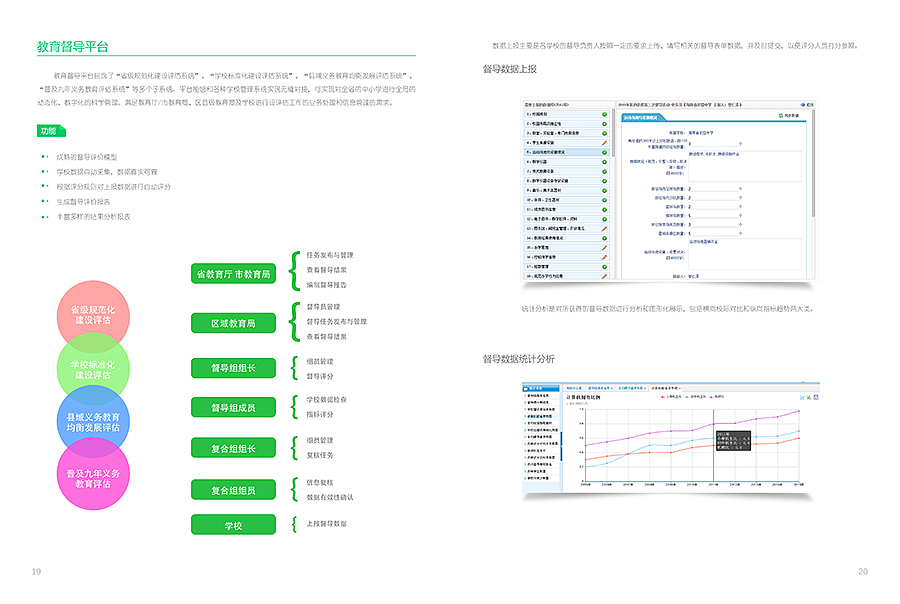Viewport: 900px width, 604px height.
Task: Click the 成熟的督导评价模型 bullet item
Action: coord(87,157)
